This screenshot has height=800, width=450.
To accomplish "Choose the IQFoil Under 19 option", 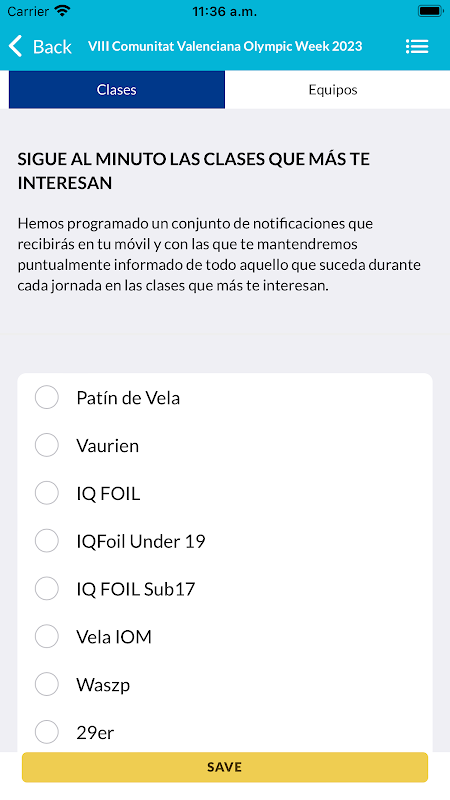I will 225,541.
